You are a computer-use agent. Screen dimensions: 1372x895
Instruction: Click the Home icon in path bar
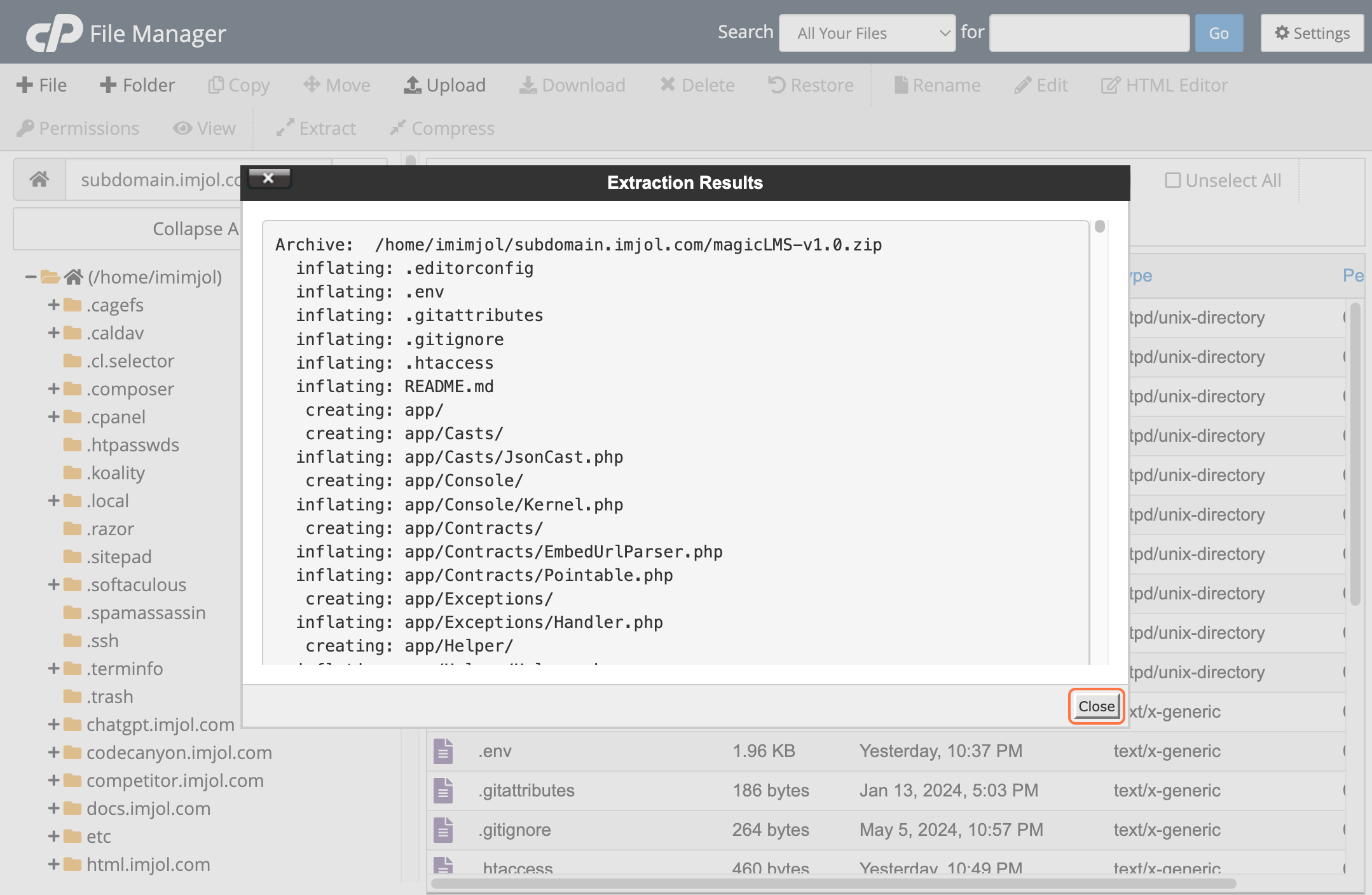pyautogui.click(x=39, y=179)
